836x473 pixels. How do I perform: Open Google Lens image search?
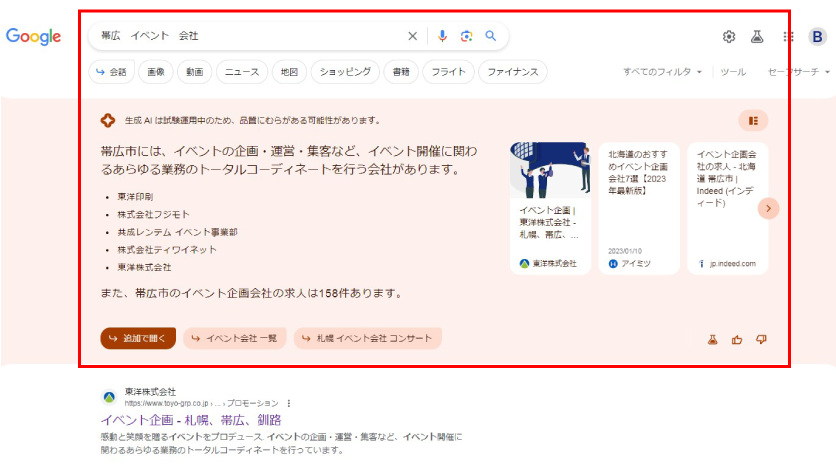(x=466, y=36)
